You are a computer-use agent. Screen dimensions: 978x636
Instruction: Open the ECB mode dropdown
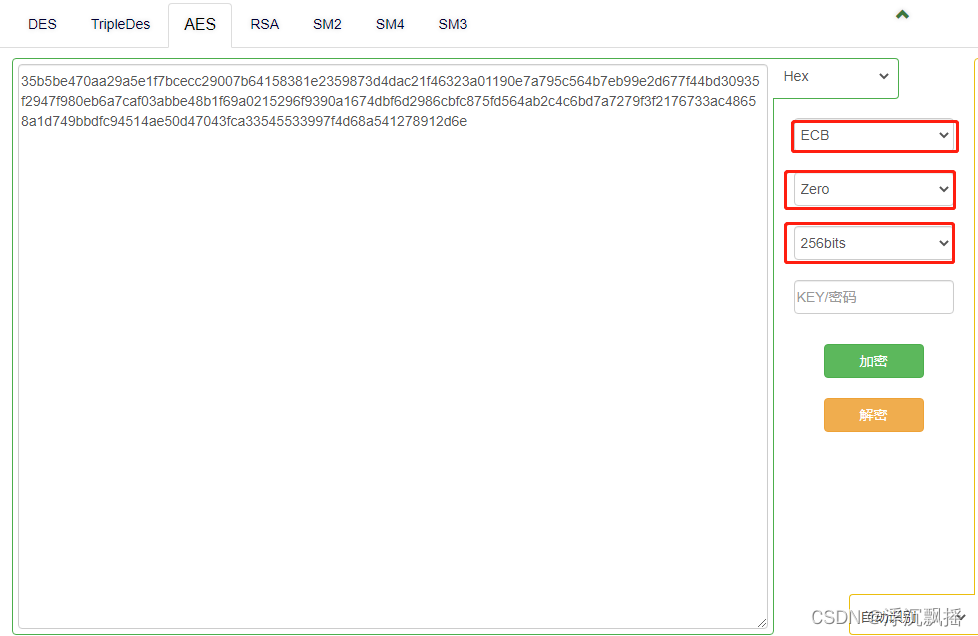[x=874, y=135]
